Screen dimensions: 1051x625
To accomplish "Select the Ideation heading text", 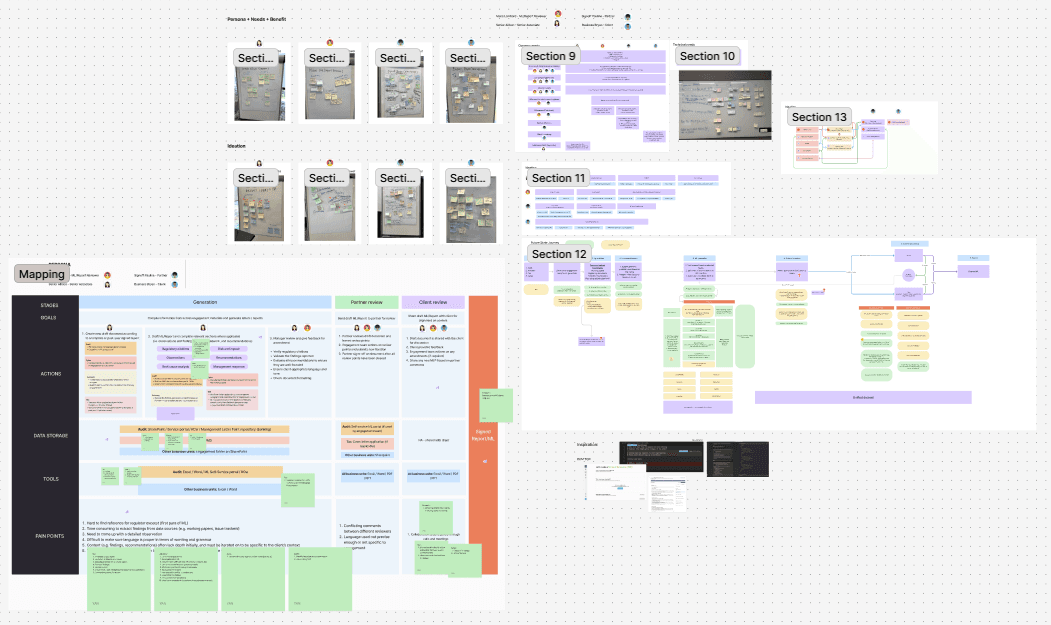I will tap(238, 146).
